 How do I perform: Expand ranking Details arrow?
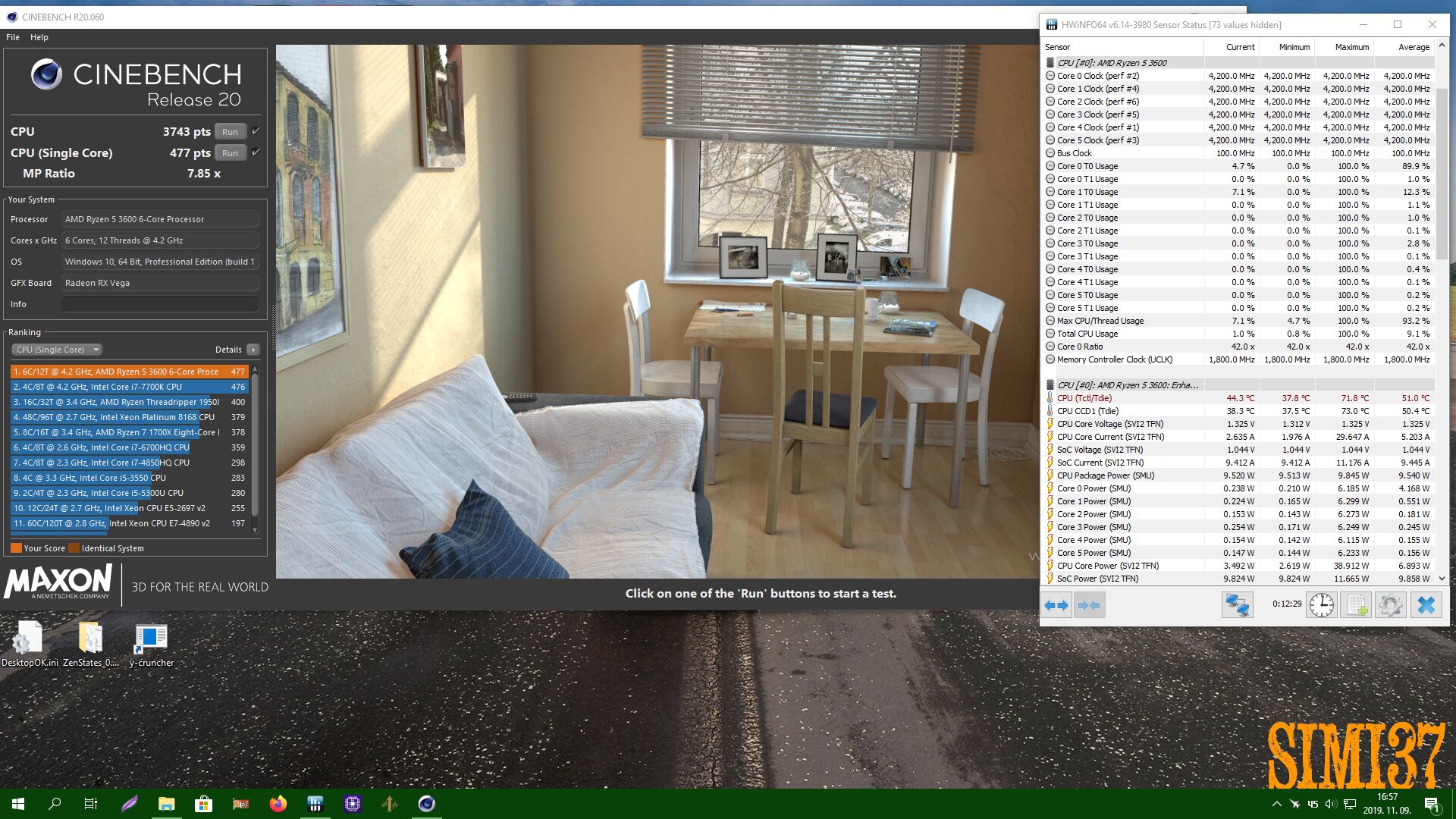point(253,350)
